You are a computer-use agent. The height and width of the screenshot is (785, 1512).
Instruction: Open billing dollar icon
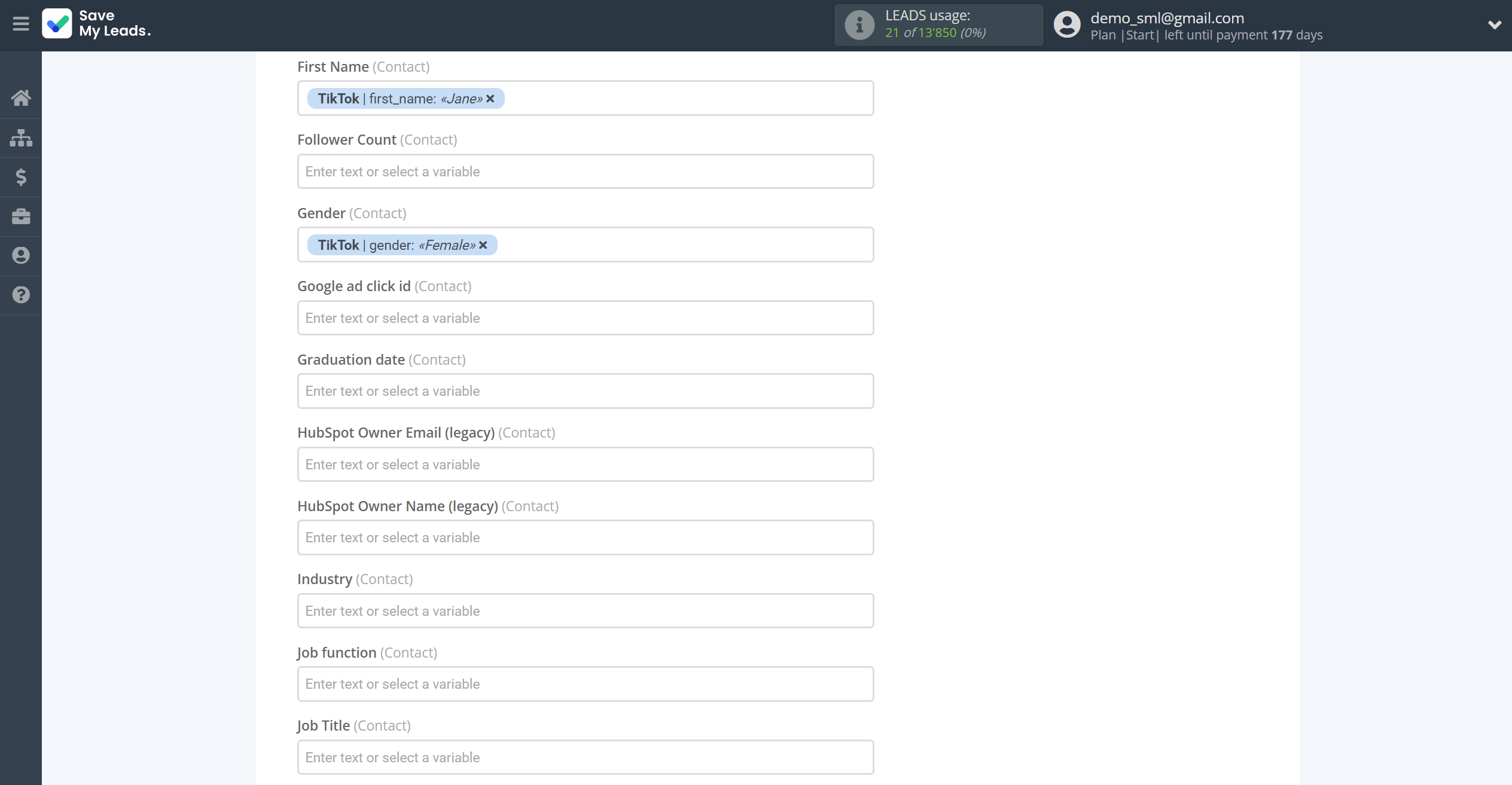(x=21, y=177)
